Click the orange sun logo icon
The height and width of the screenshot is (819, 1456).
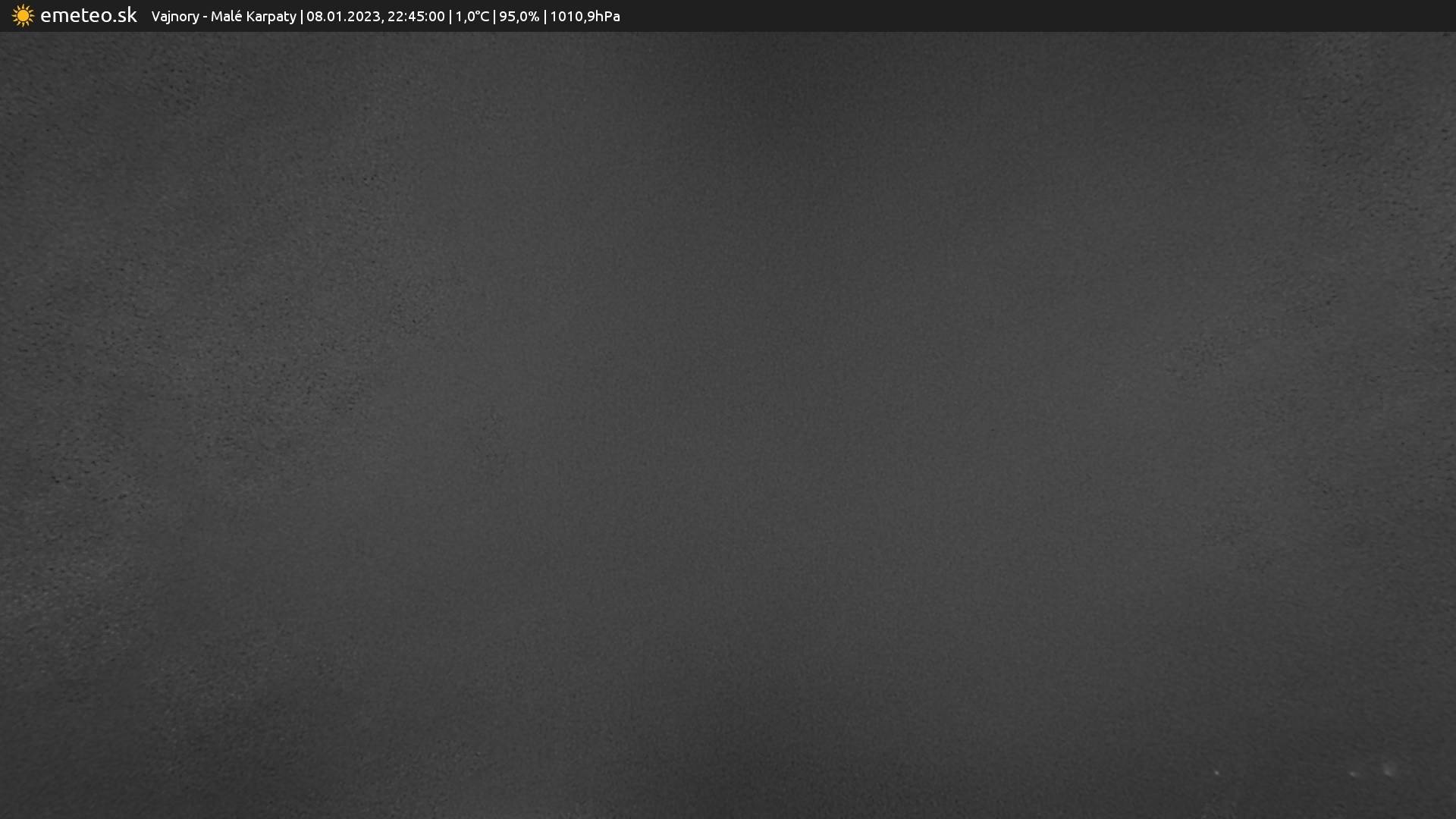[x=23, y=16]
